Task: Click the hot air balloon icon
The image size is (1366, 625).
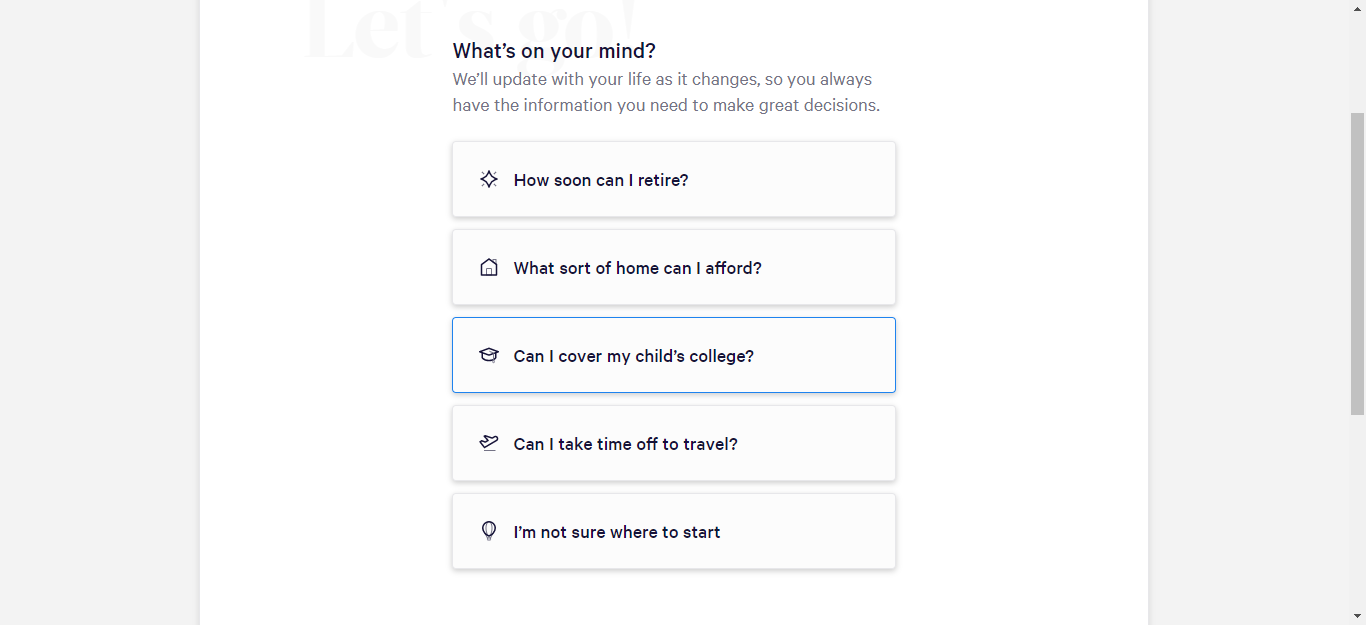Action: pos(489,531)
